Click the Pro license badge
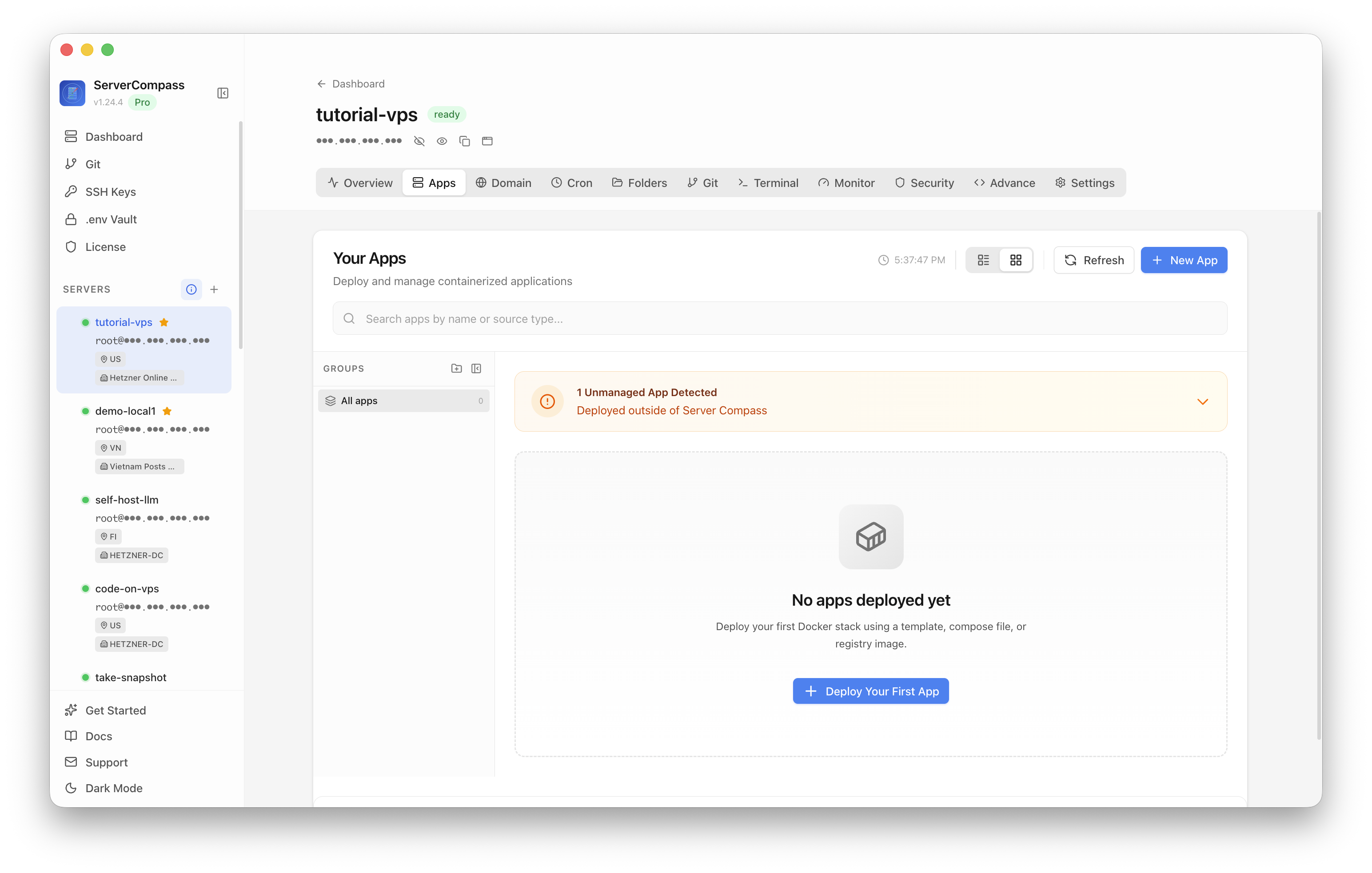The image size is (1372, 873). pos(142,103)
